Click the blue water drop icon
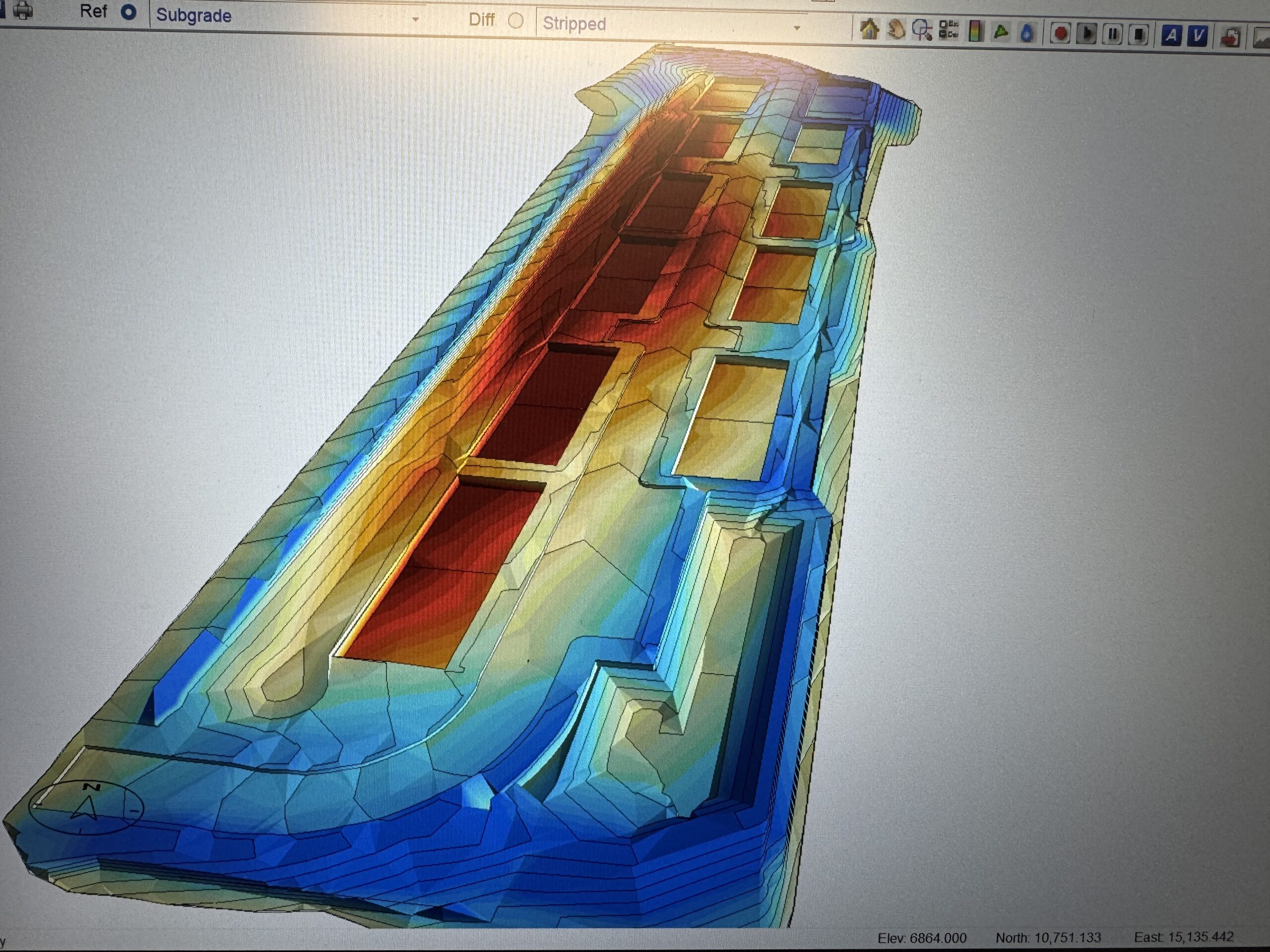Screen dimensions: 1270x952 [x=1027, y=34]
